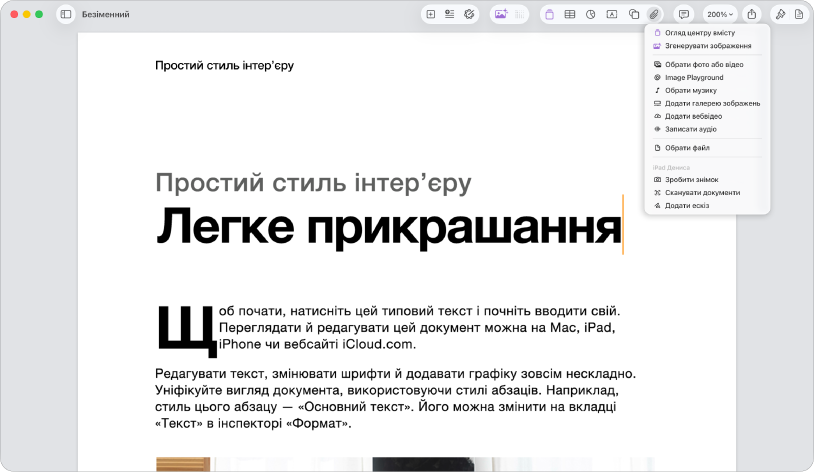Image resolution: width=814 pixels, height=473 pixels.
Task: Click the large drop cap letter 'Щ'
Action: coord(186,331)
